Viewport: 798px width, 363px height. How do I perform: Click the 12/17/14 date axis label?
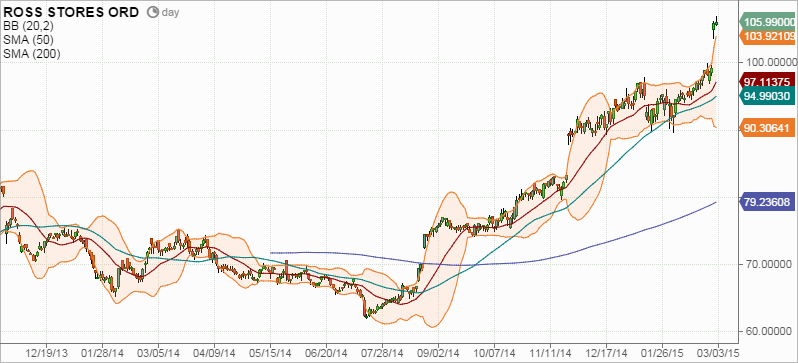click(606, 352)
